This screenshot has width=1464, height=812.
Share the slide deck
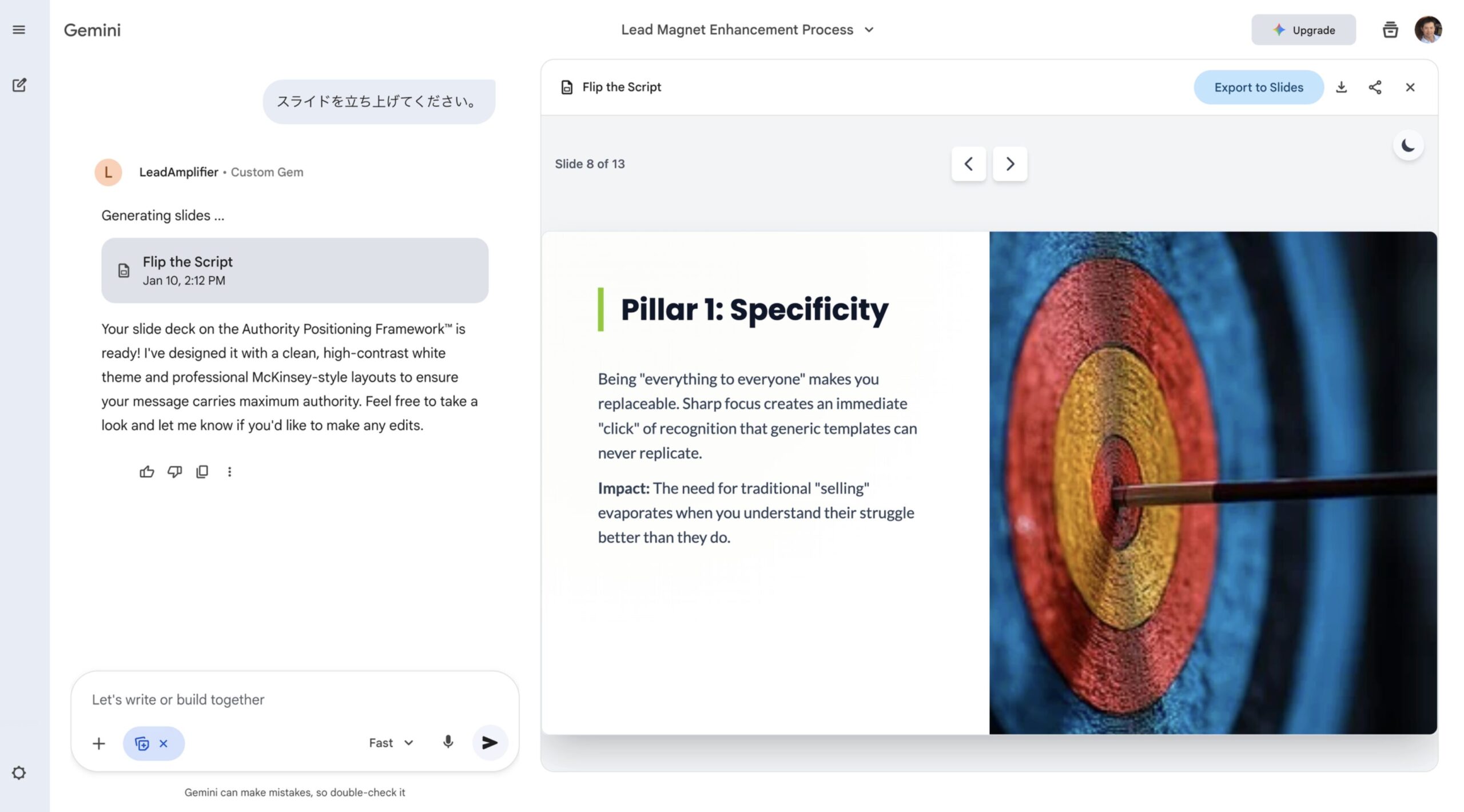pos(1375,87)
